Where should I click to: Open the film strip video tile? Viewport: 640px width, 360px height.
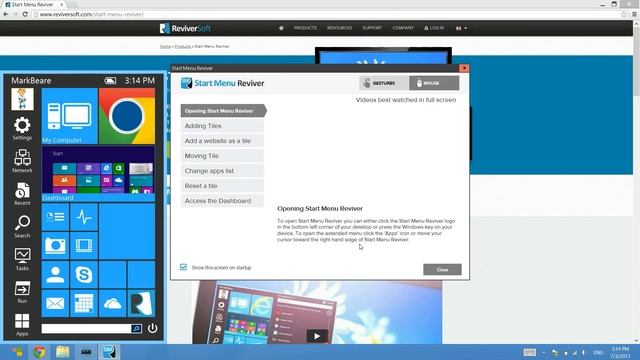pos(84,246)
